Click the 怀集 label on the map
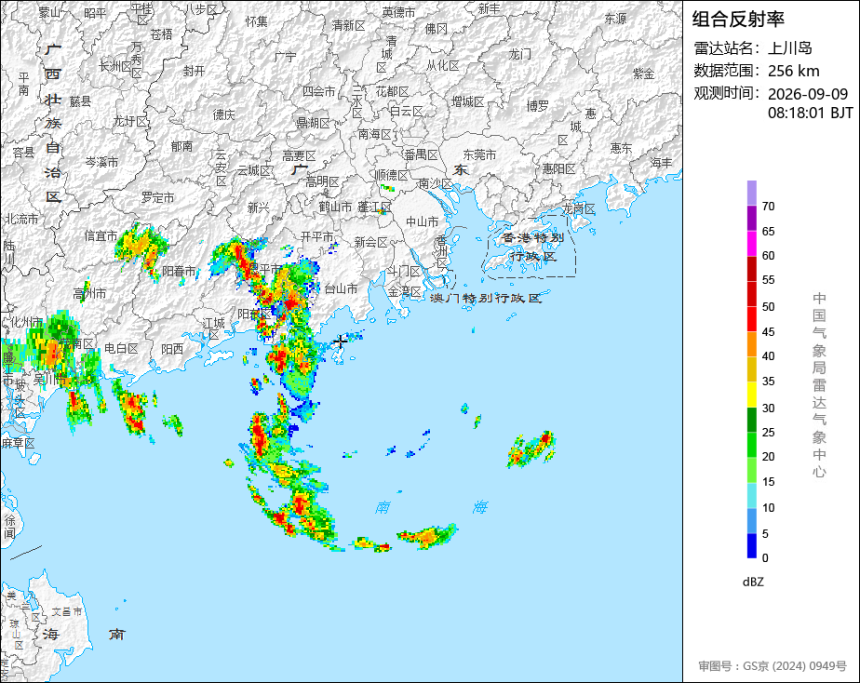The width and height of the screenshot is (860, 683). pos(256,21)
